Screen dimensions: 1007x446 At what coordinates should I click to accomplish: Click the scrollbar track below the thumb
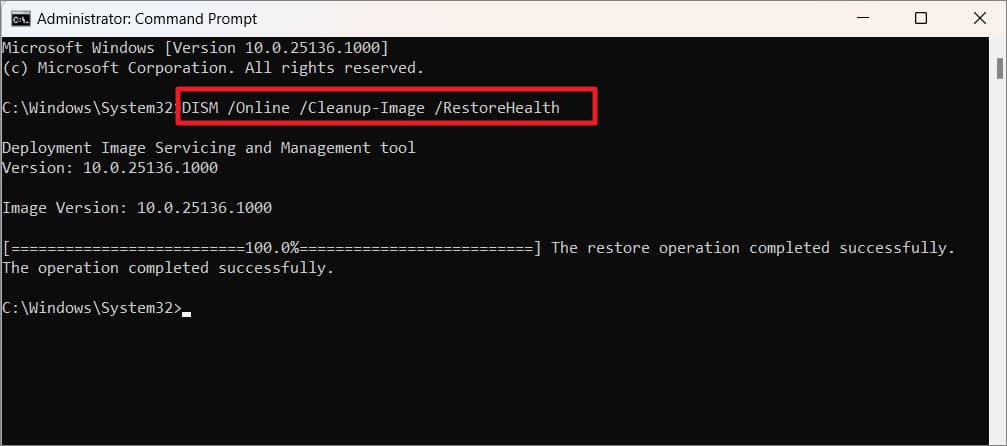click(x=999, y=250)
